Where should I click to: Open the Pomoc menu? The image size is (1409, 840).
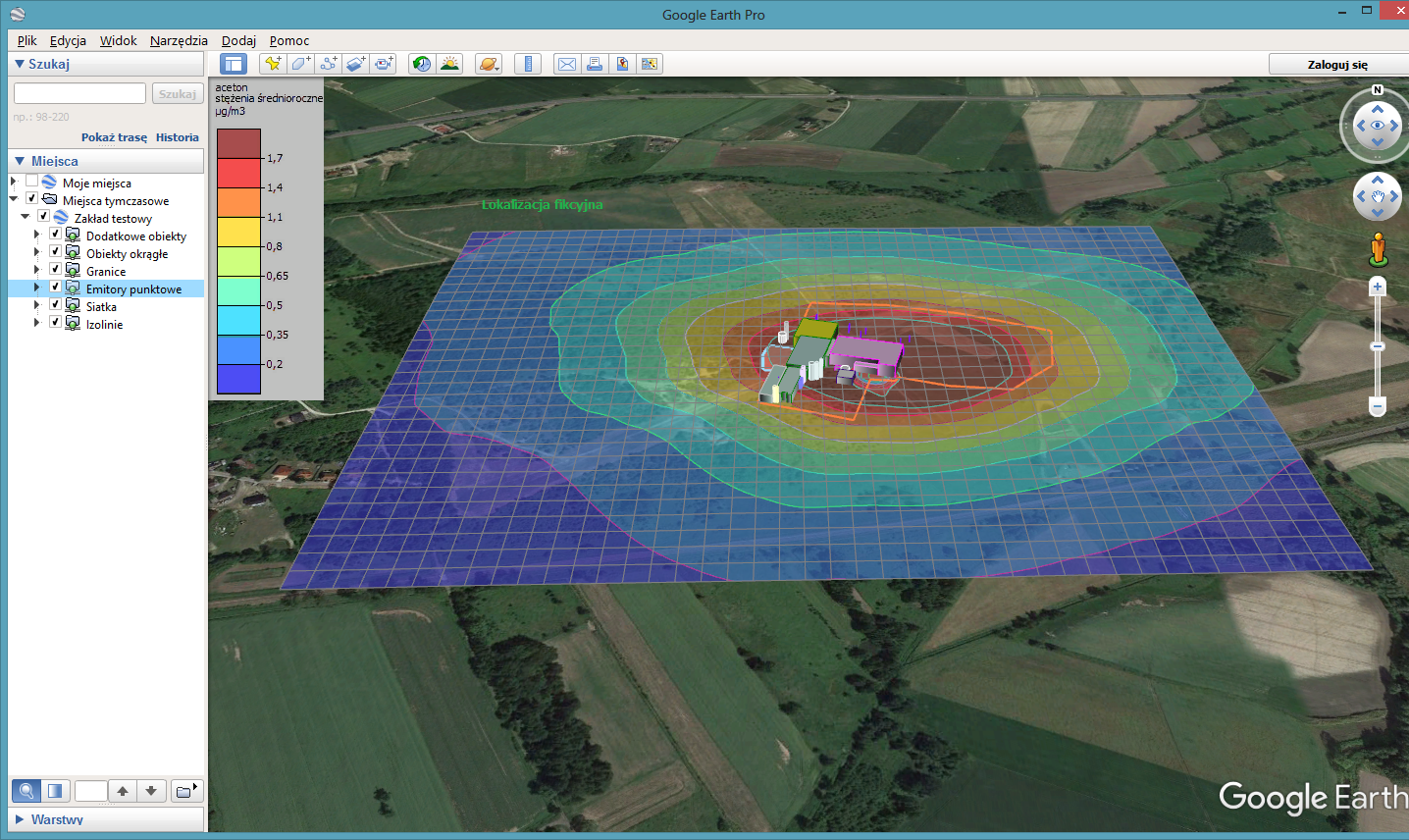pos(289,40)
